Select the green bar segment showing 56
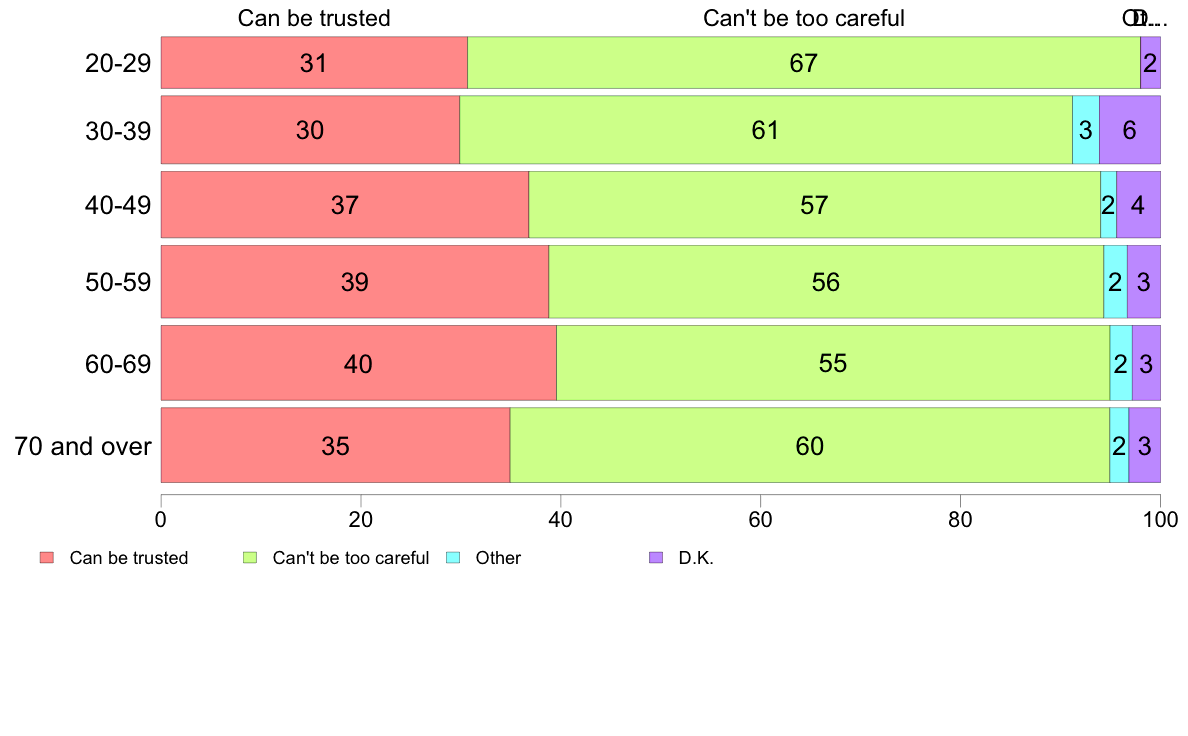This screenshot has width=1188, height=736. (825, 282)
